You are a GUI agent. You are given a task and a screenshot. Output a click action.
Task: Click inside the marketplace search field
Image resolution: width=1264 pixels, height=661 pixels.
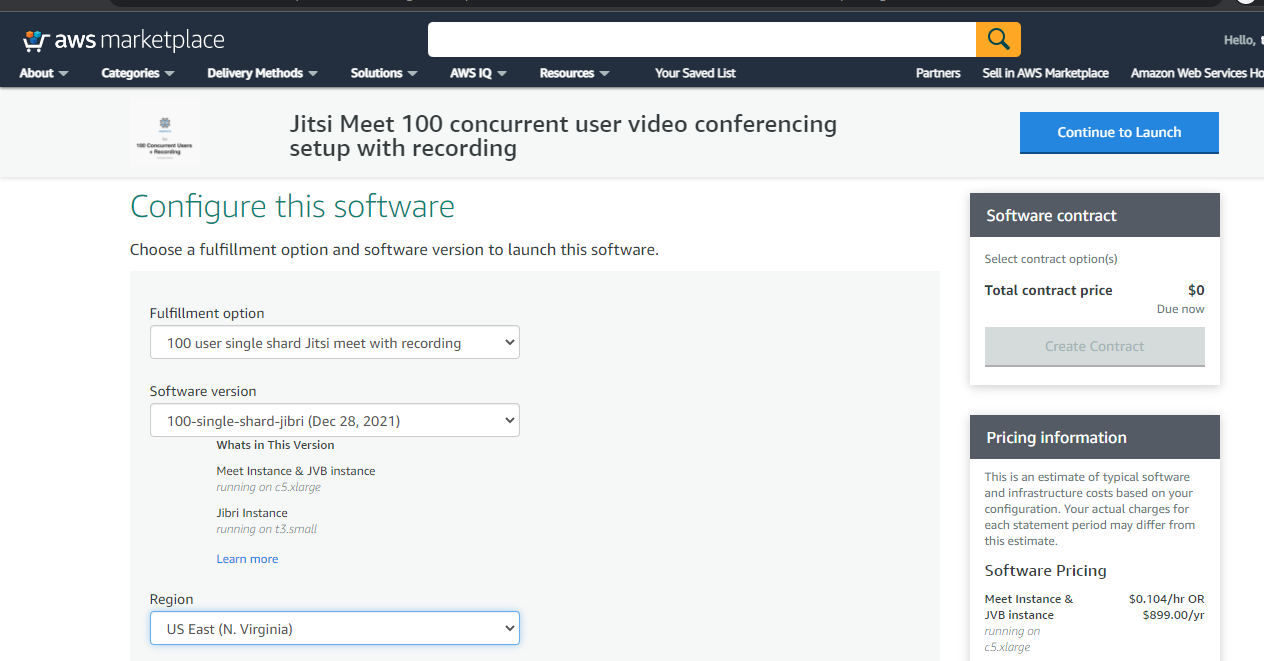[x=701, y=40]
